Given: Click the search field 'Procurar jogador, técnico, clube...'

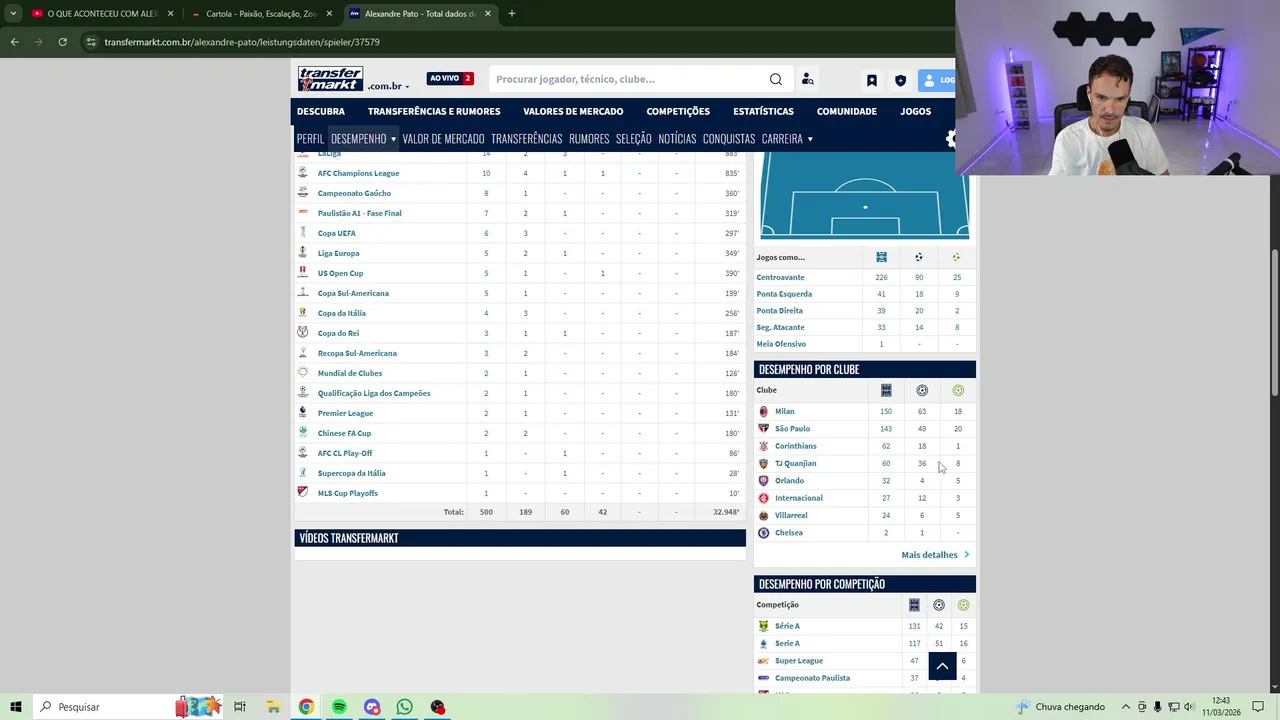Looking at the screenshot, I should pos(628,79).
